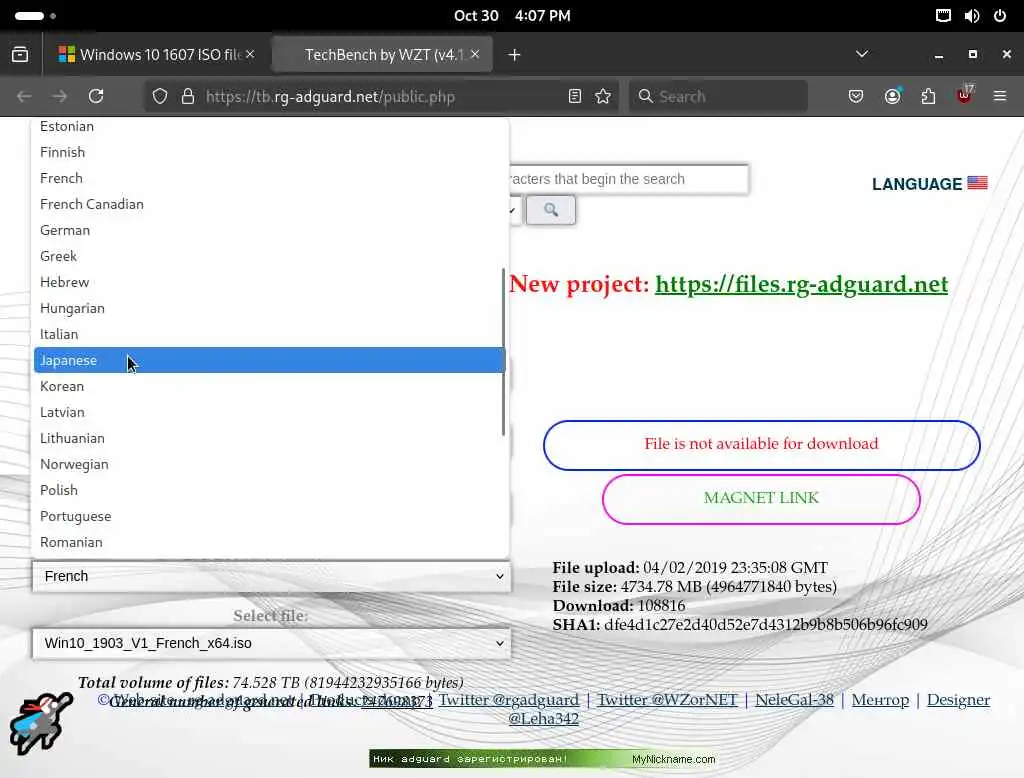Select Lithuanian language option
1024x778 pixels.
point(270,438)
